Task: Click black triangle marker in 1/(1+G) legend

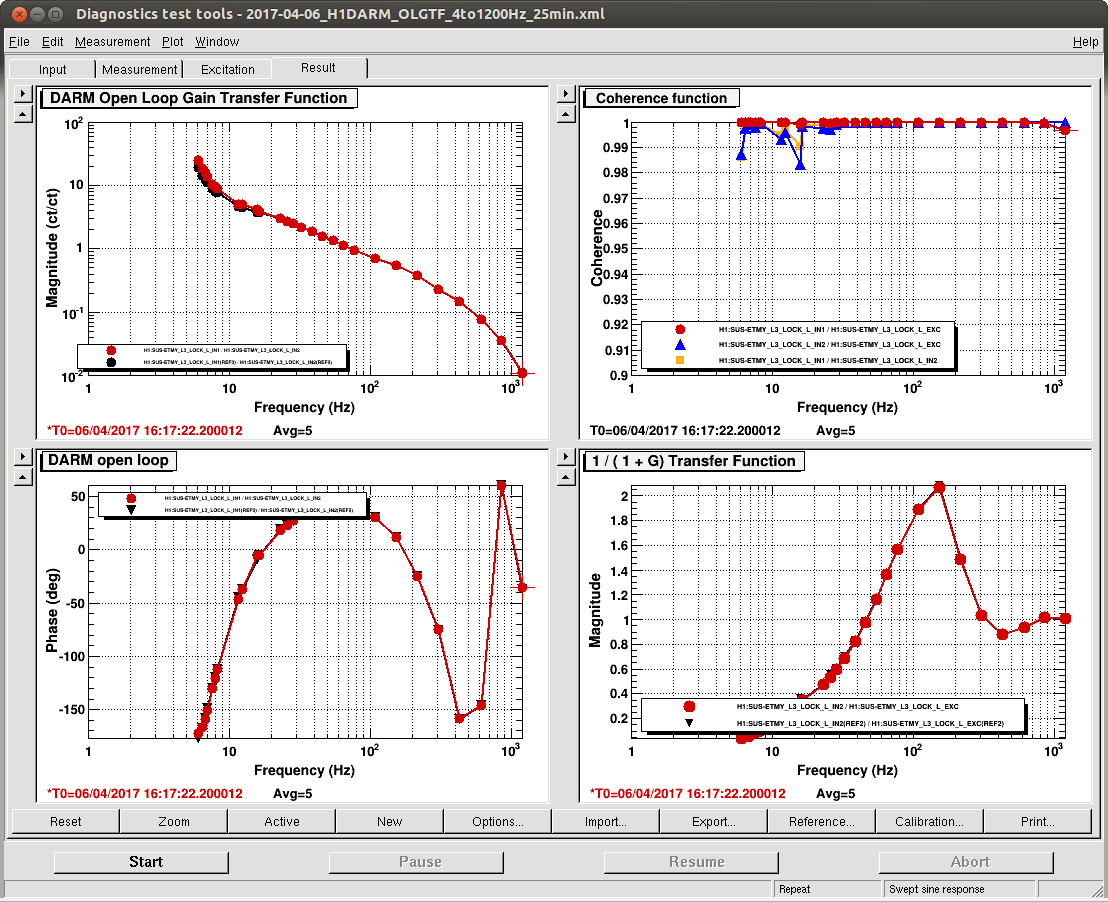Action: click(x=689, y=723)
